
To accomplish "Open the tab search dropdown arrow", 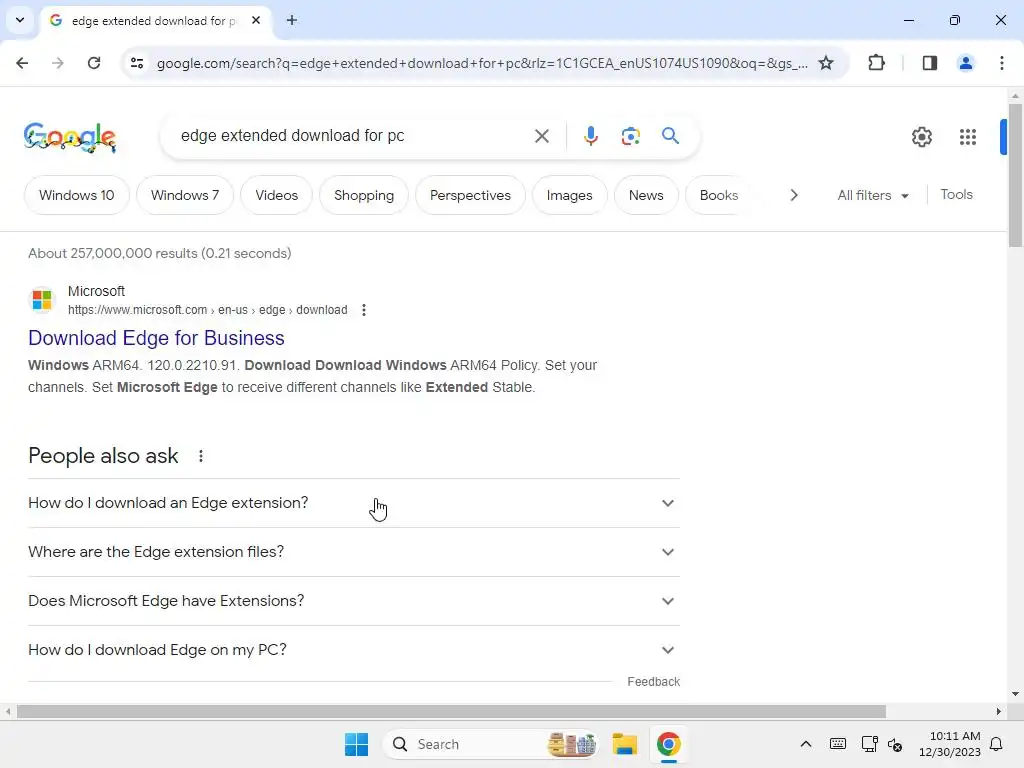I will [x=20, y=20].
